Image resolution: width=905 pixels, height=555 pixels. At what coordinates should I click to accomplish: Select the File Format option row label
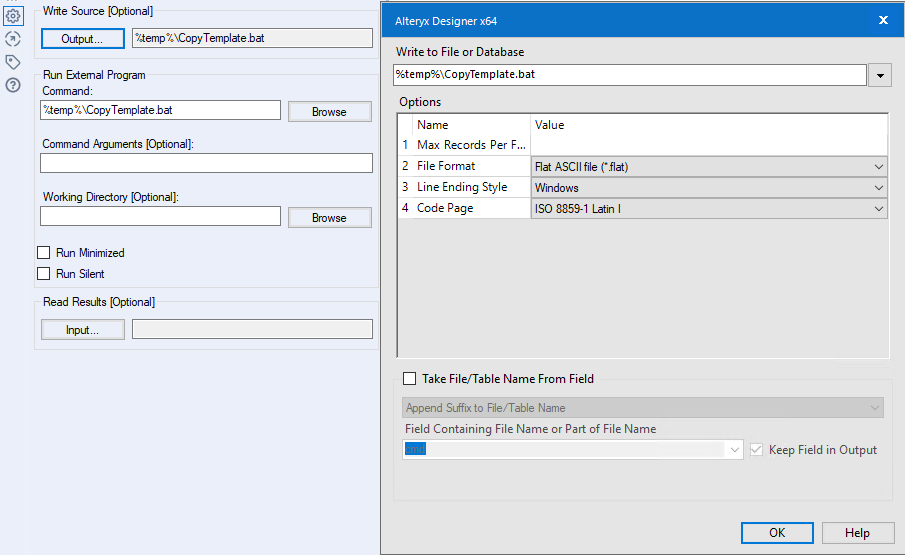pyautogui.click(x=446, y=166)
